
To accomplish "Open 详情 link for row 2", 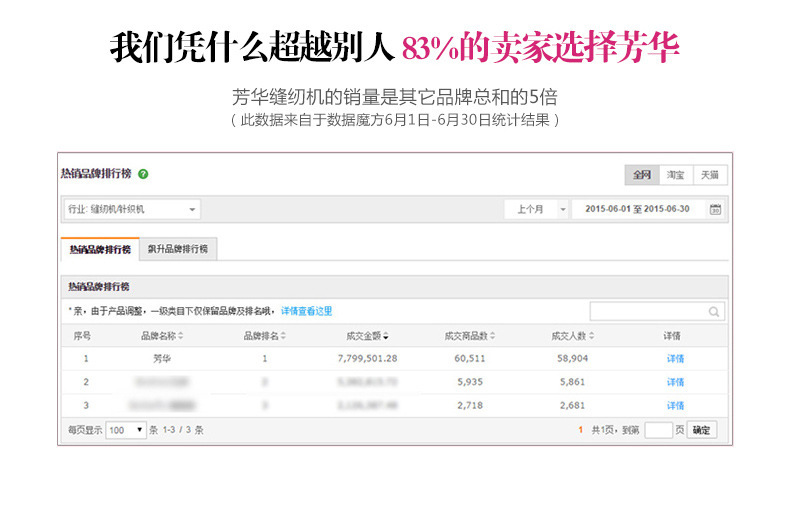I will pyautogui.click(x=675, y=383).
